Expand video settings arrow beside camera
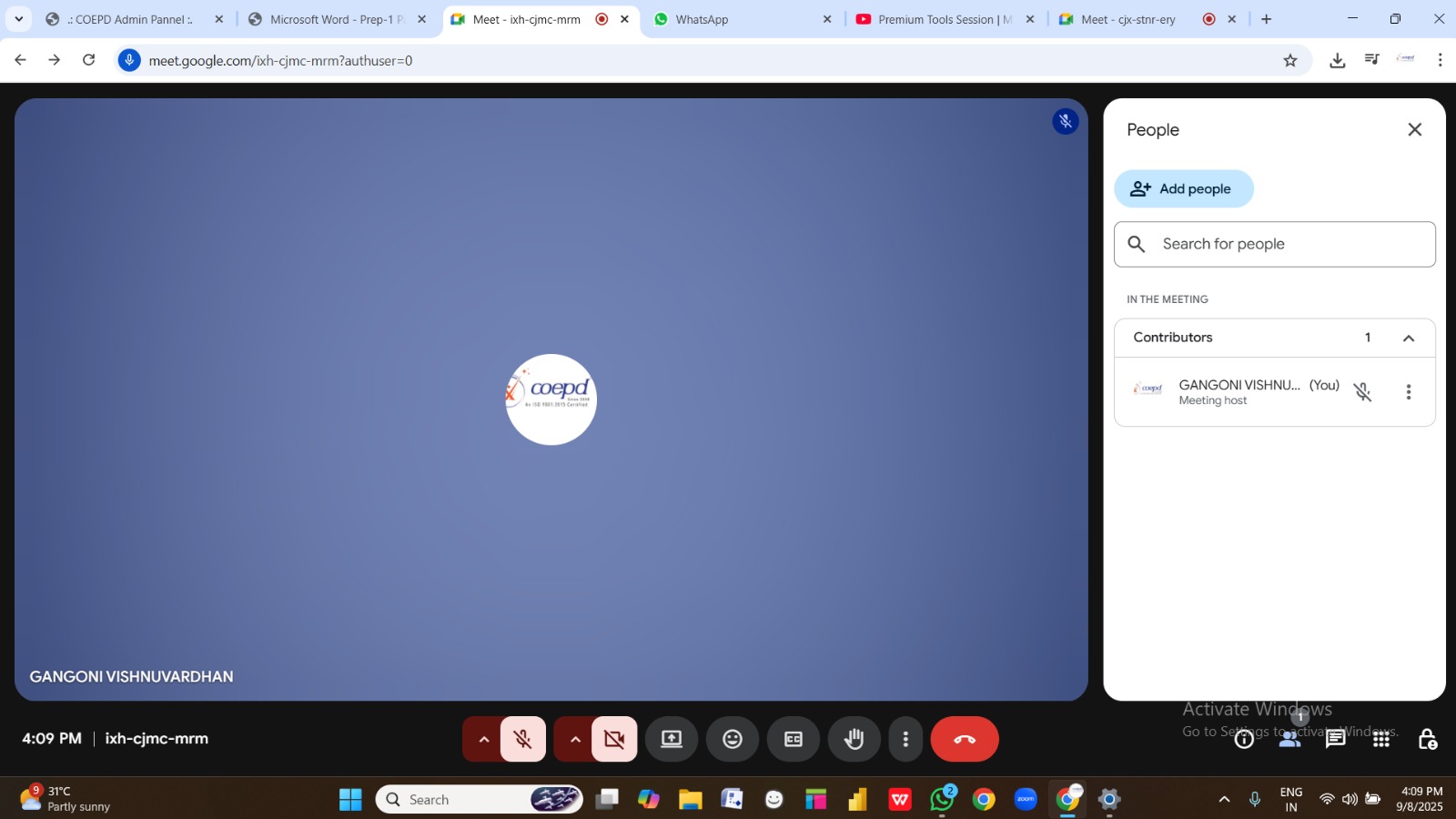The height and width of the screenshot is (819, 1456). pos(575,739)
